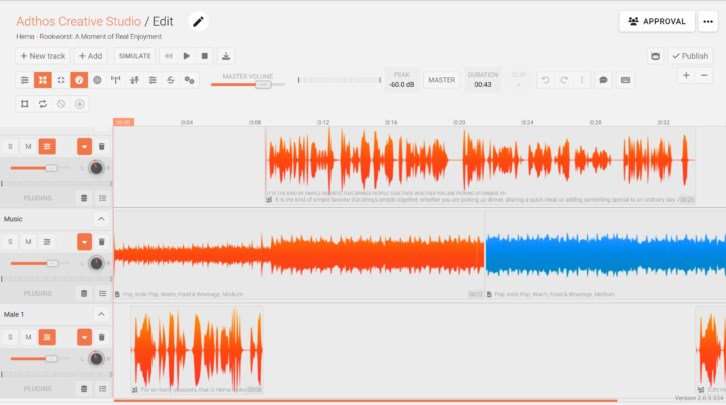Click the Add button
726x405 pixels.
click(x=90, y=56)
